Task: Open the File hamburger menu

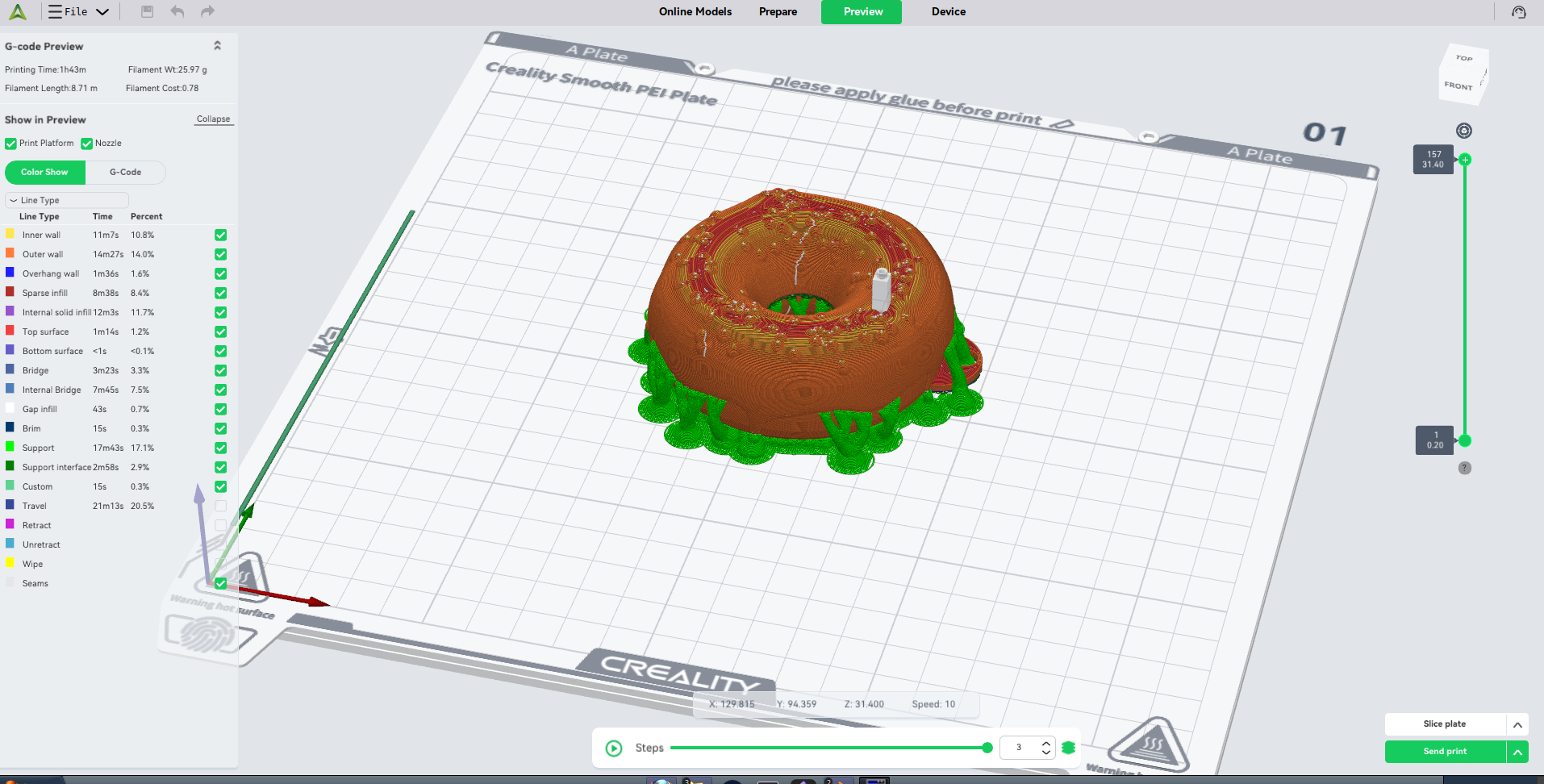Action: pyautogui.click(x=55, y=12)
